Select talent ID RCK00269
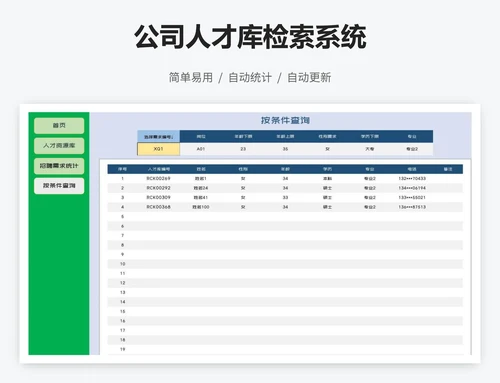 point(159,179)
